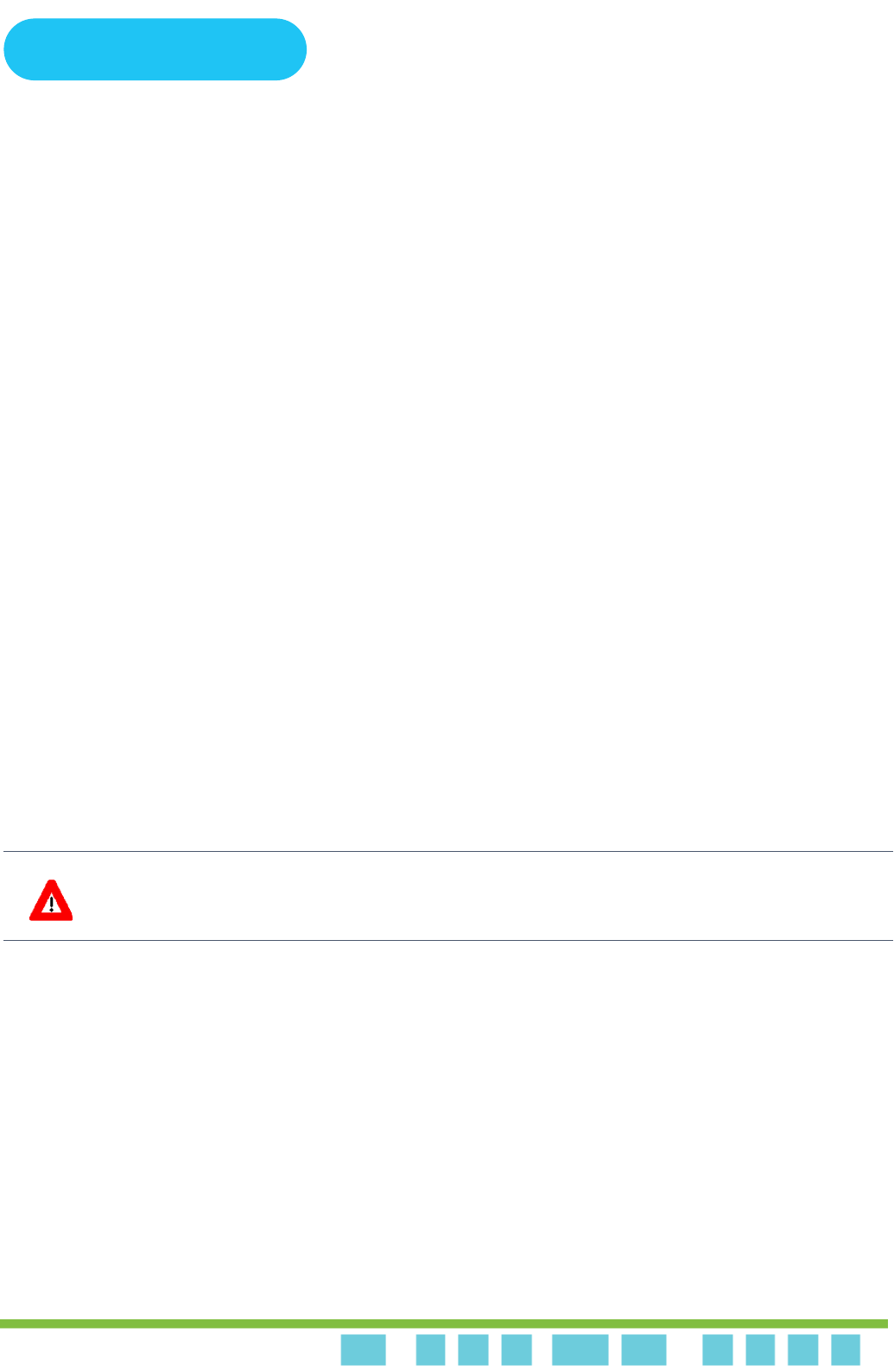
Task: Click the red warning triangle icon
Action: pyautogui.click(x=51, y=900)
